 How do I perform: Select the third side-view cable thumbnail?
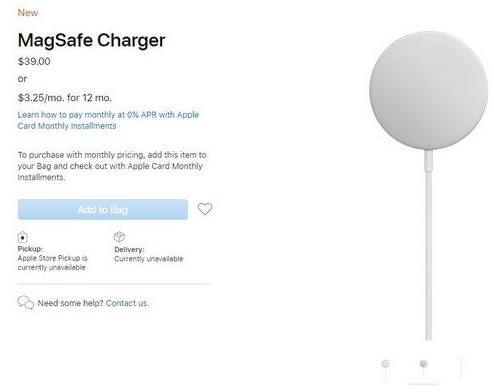[x=462, y=369]
